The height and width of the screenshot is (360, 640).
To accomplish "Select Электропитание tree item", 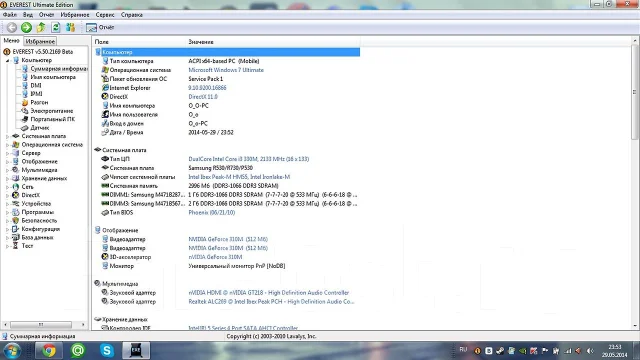I will tap(51, 111).
